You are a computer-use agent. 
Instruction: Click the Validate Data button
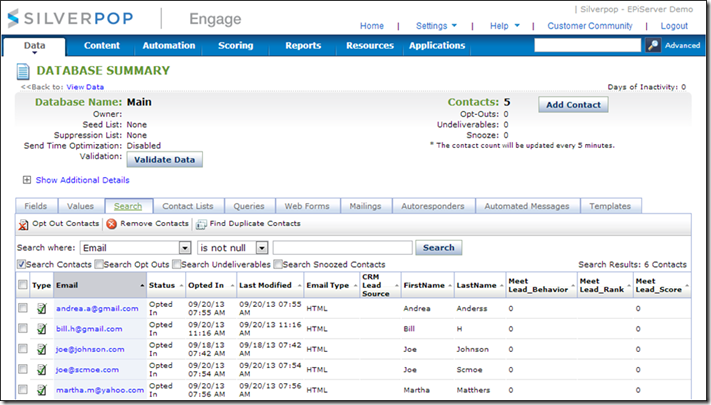[165, 160]
